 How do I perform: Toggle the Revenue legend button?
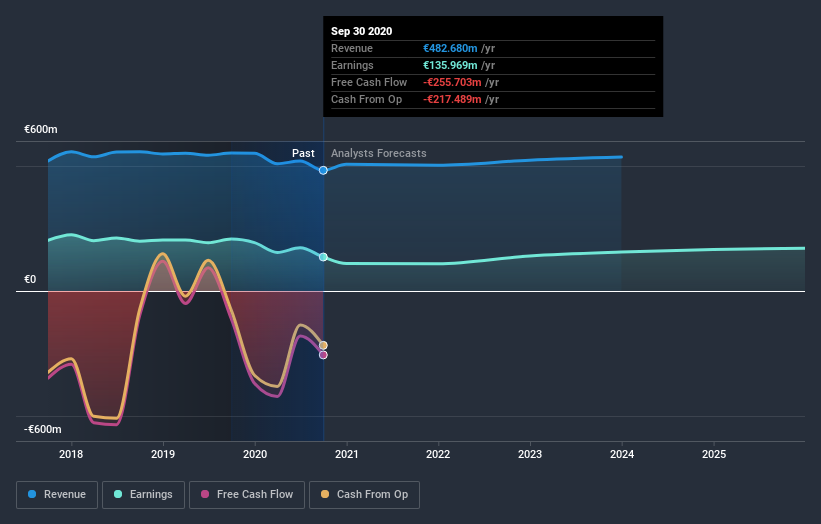pyautogui.click(x=57, y=495)
